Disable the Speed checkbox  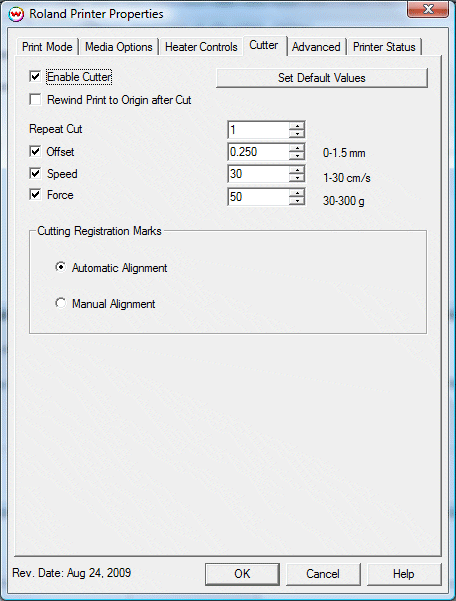tap(35, 174)
